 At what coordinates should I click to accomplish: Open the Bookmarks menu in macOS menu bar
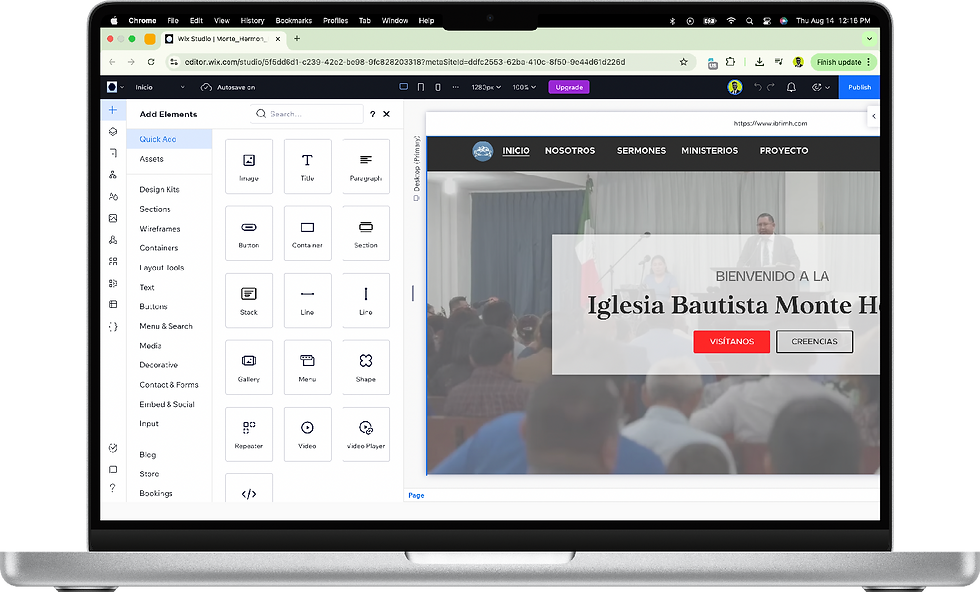click(294, 21)
